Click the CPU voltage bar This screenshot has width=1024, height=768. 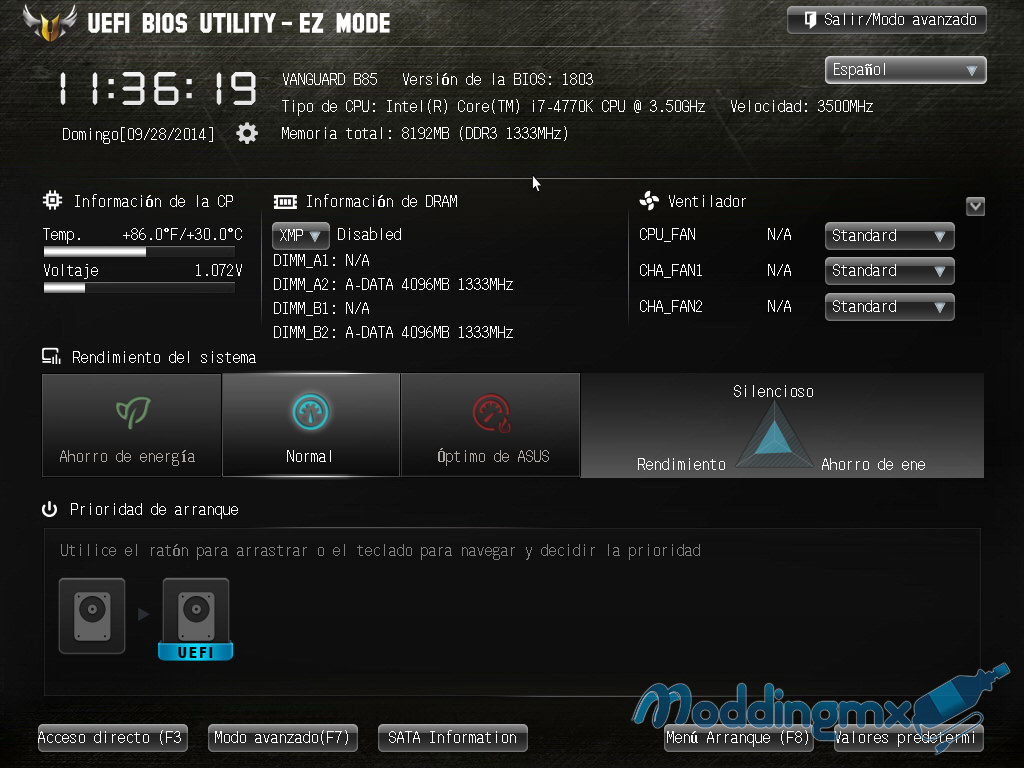pos(139,288)
